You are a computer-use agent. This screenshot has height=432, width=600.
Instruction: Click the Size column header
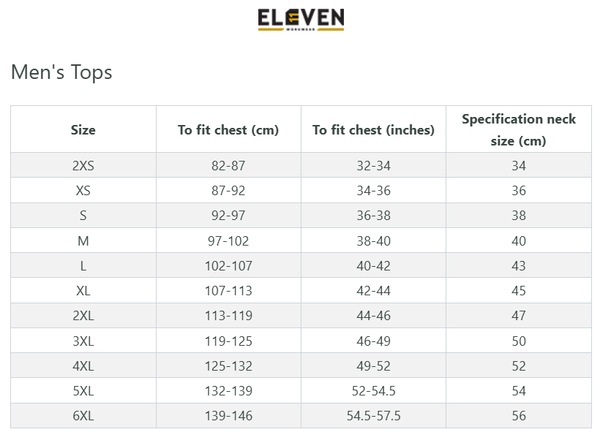click(x=83, y=130)
